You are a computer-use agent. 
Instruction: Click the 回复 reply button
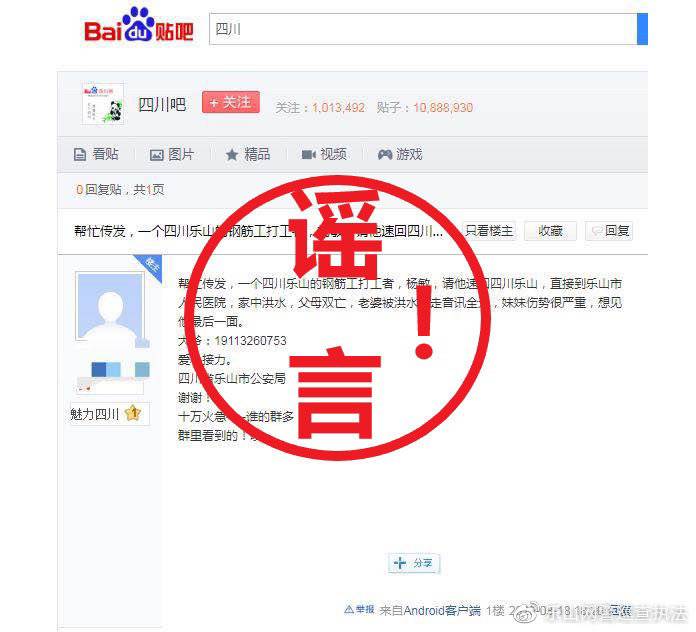coord(609,231)
